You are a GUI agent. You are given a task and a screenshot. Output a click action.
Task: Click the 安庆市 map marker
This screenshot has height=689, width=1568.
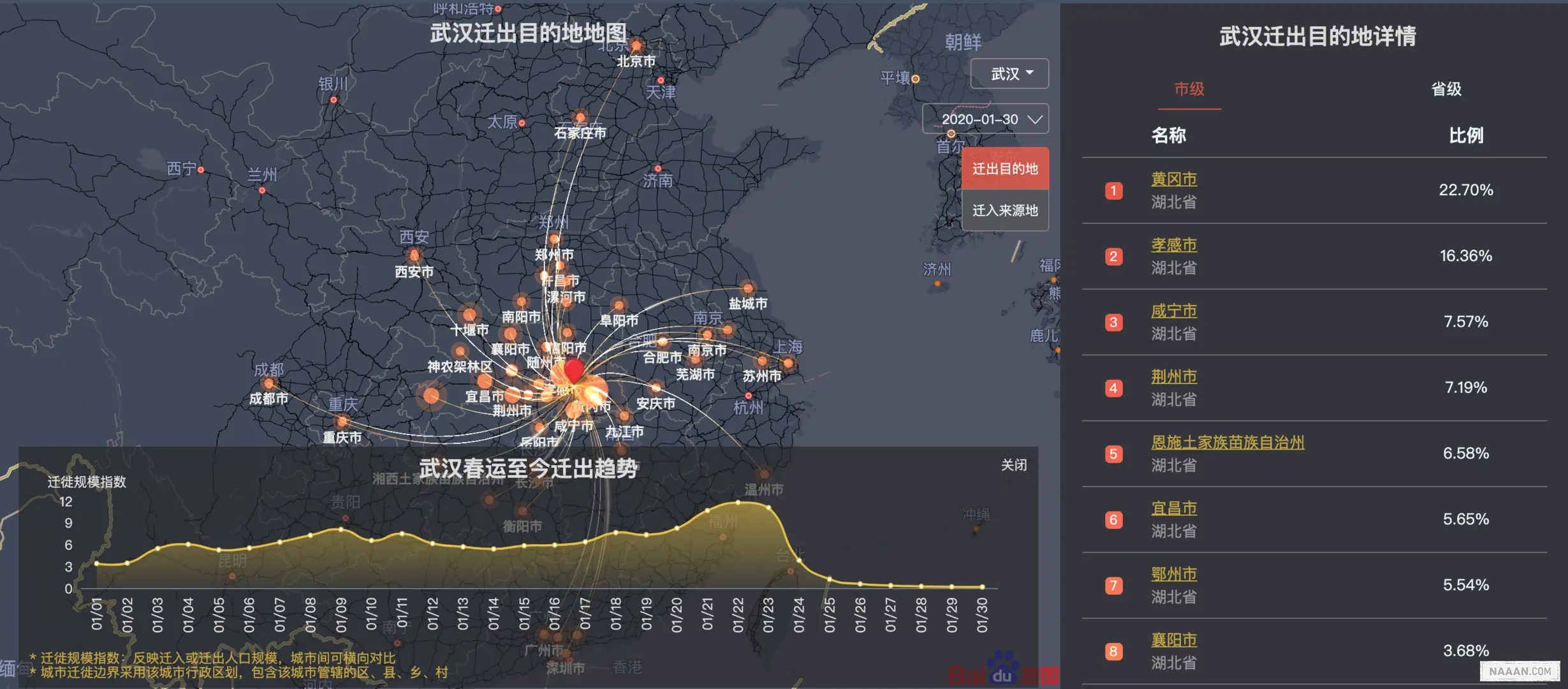point(656,387)
